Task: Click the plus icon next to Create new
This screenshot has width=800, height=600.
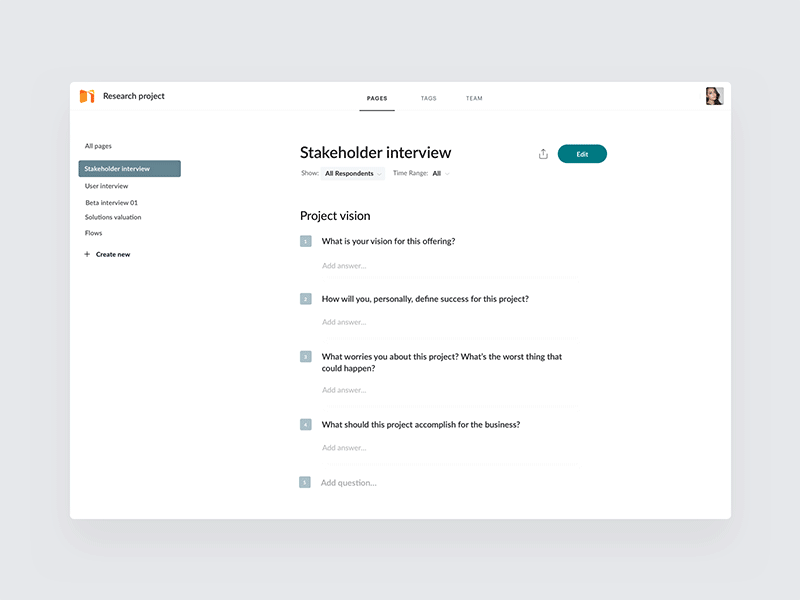Action: coord(88,254)
